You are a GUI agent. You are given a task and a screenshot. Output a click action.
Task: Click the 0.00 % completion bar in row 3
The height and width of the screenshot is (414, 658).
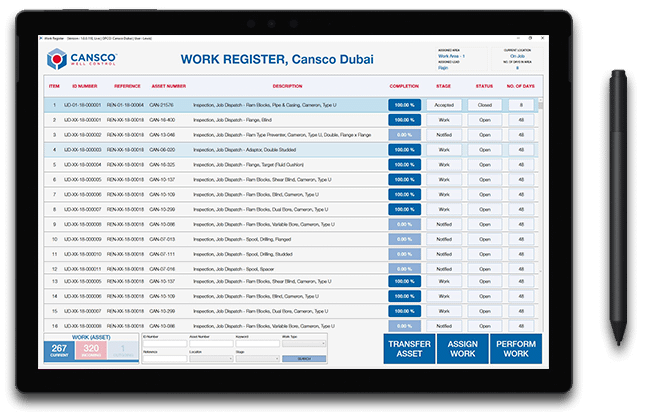click(405, 135)
